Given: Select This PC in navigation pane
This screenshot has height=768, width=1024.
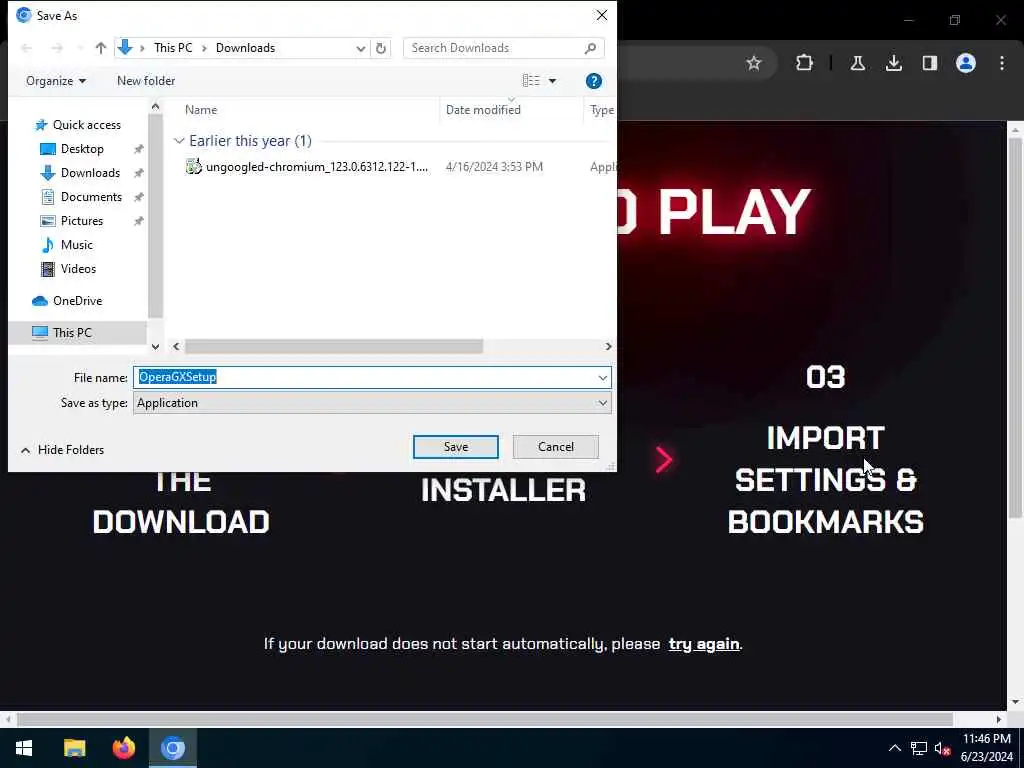Looking at the screenshot, I should tap(78, 332).
